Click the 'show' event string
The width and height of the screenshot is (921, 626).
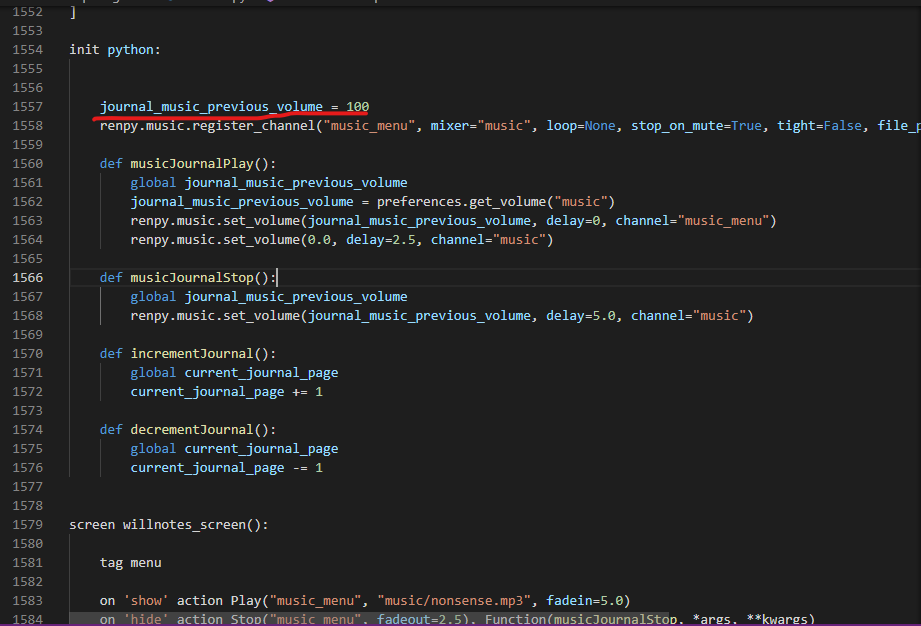146,600
